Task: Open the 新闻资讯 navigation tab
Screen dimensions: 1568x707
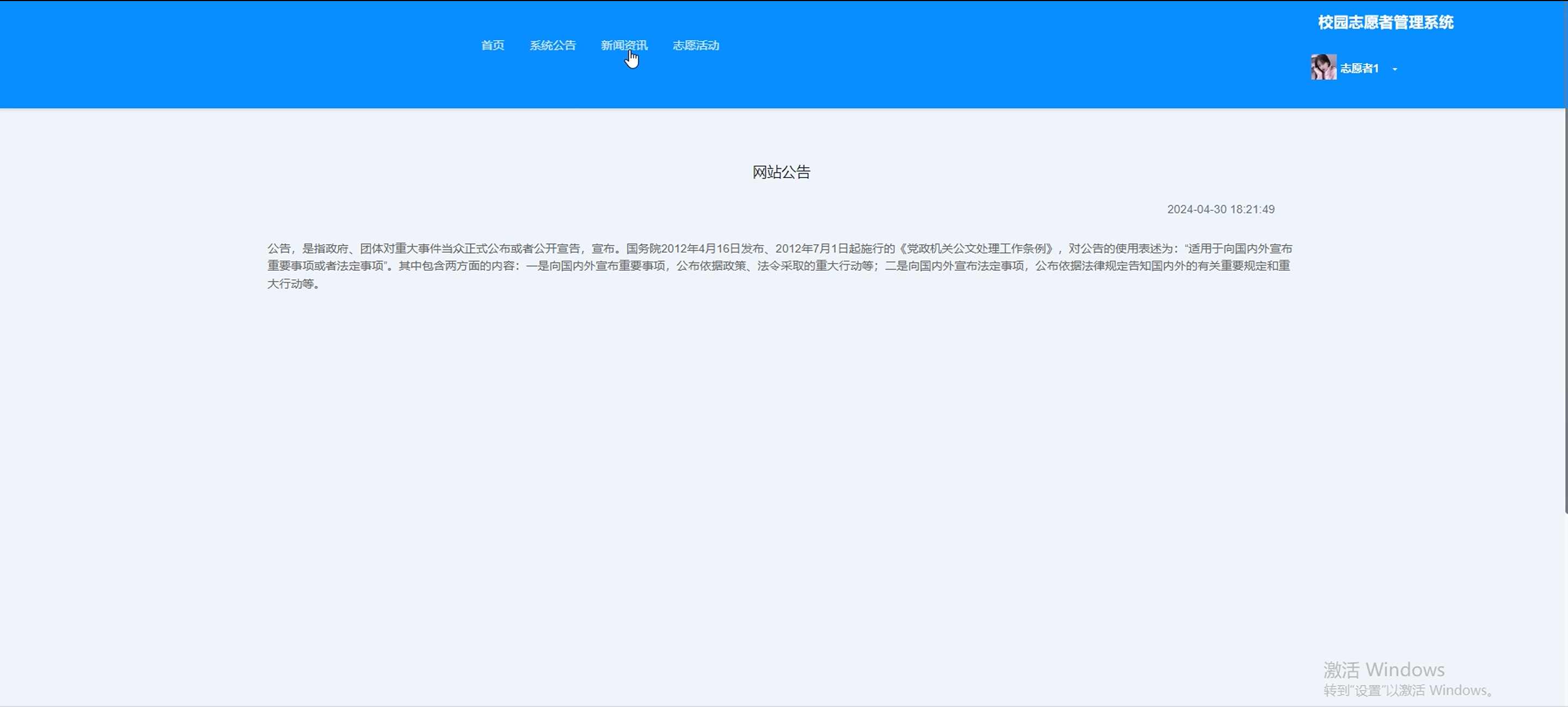Action: point(624,46)
